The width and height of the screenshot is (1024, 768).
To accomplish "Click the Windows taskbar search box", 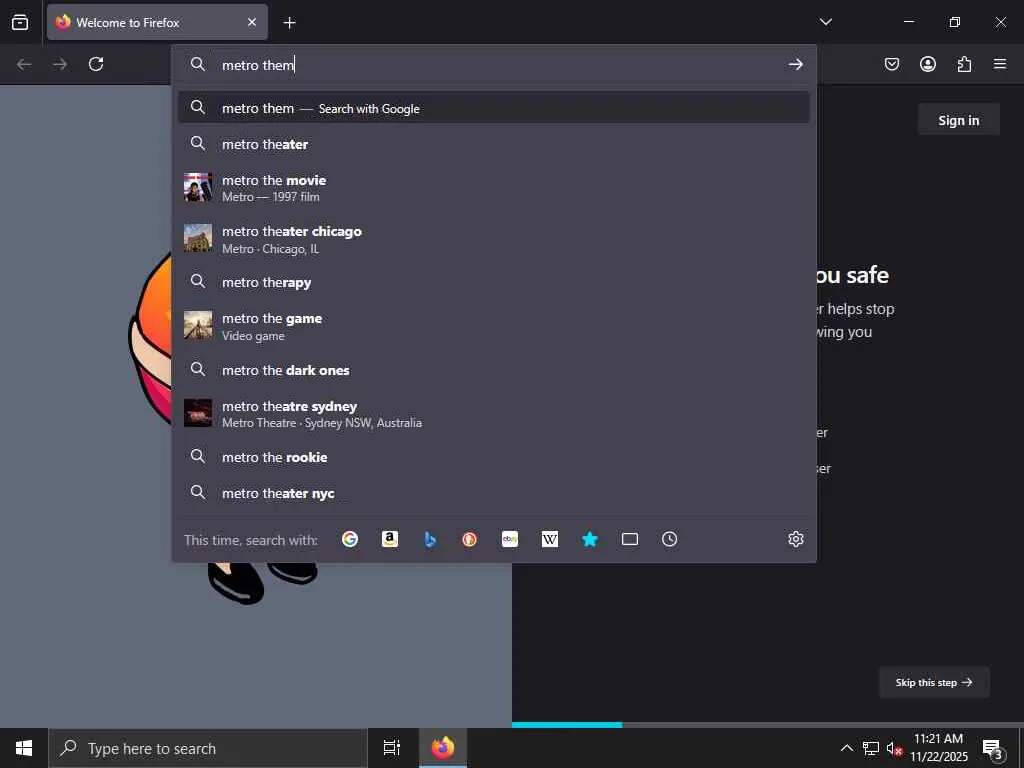I will tap(208, 748).
